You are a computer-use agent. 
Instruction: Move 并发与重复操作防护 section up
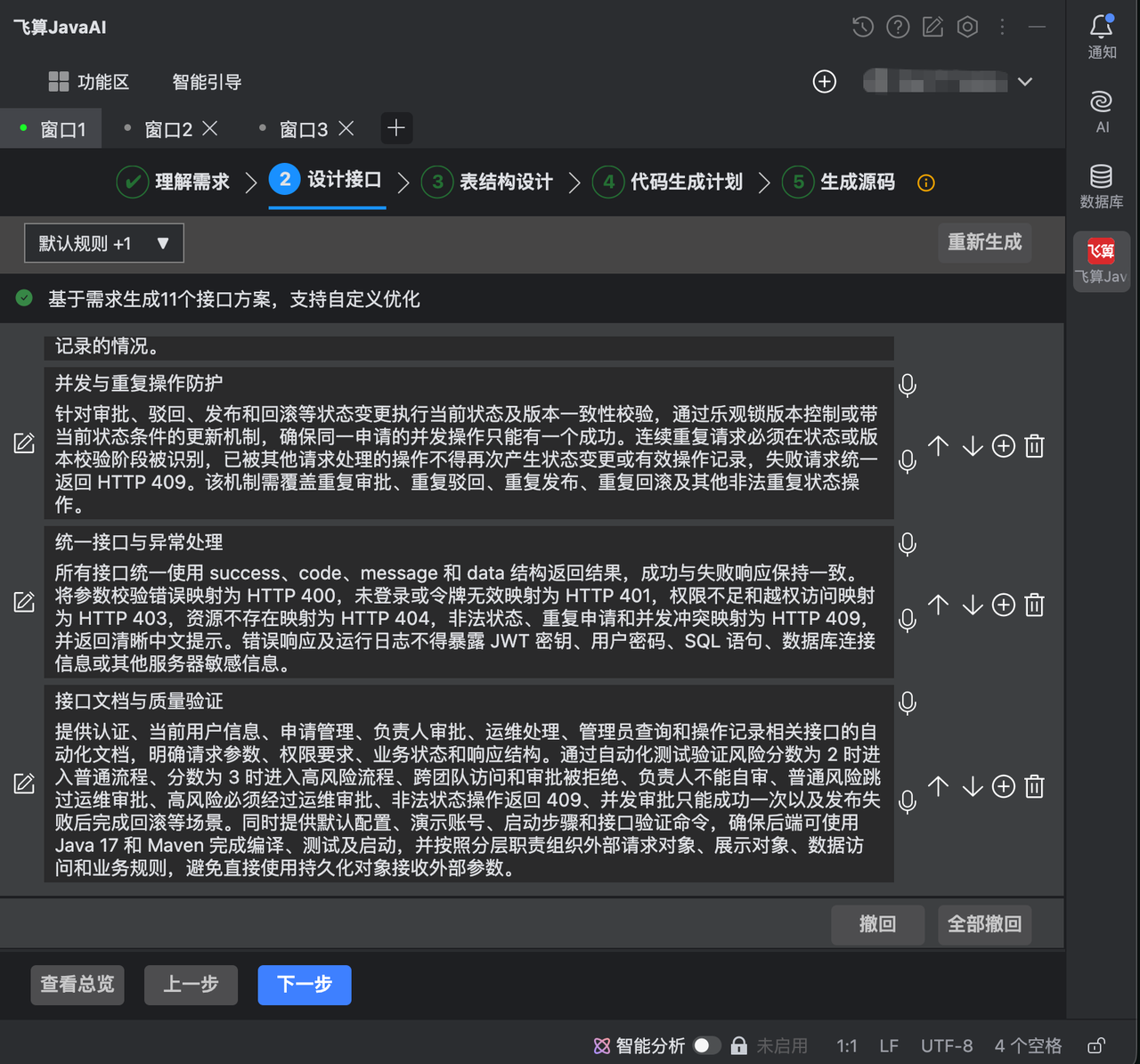pyautogui.click(x=939, y=445)
